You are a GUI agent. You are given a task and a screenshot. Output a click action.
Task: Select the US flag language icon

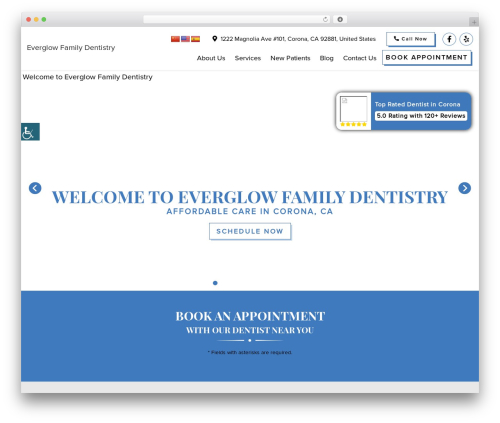click(x=185, y=39)
